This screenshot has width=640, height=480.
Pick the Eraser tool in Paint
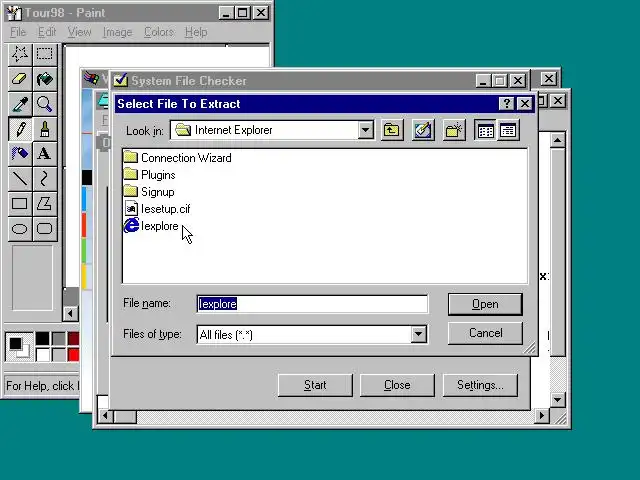20,79
